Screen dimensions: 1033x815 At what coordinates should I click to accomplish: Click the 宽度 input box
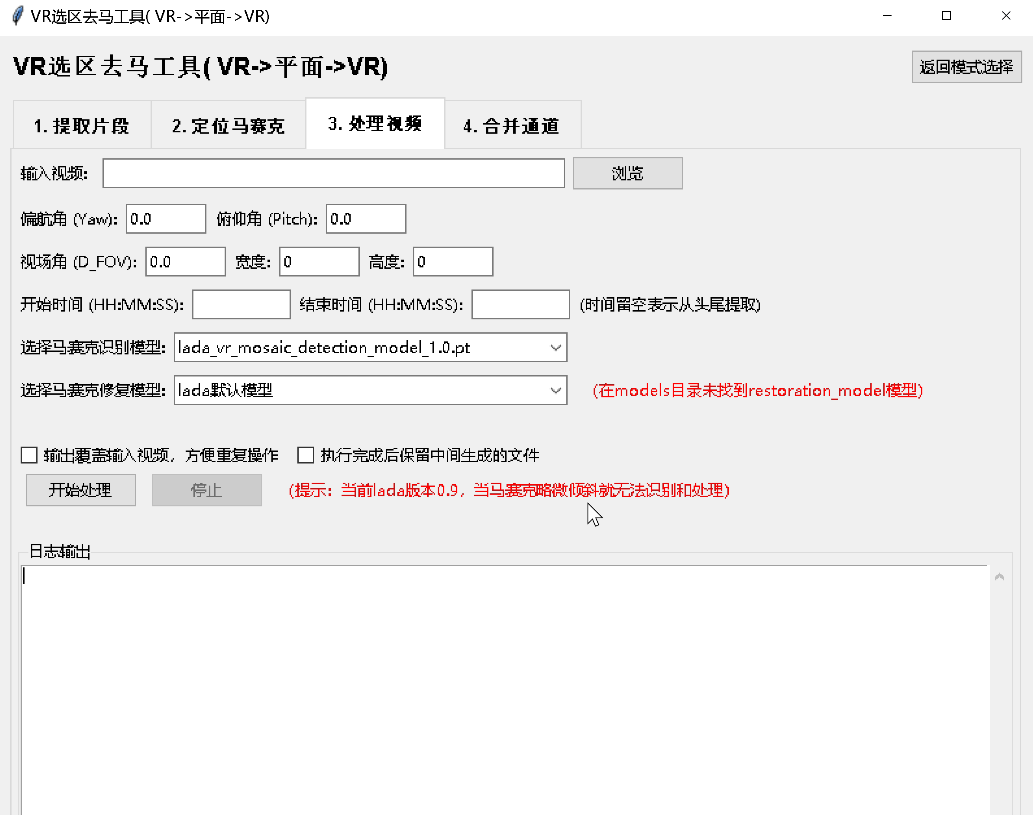click(x=320, y=262)
